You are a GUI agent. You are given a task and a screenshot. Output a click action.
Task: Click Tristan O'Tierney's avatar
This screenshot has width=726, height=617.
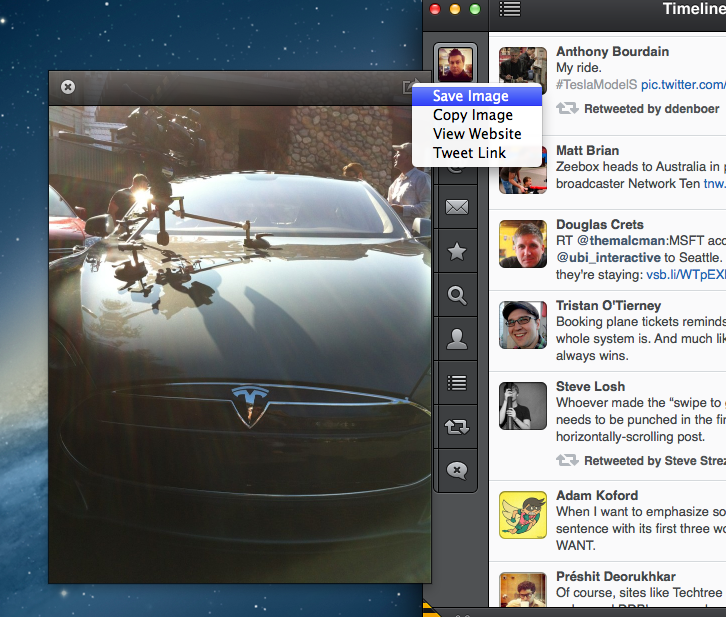click(x=523, y=325)
